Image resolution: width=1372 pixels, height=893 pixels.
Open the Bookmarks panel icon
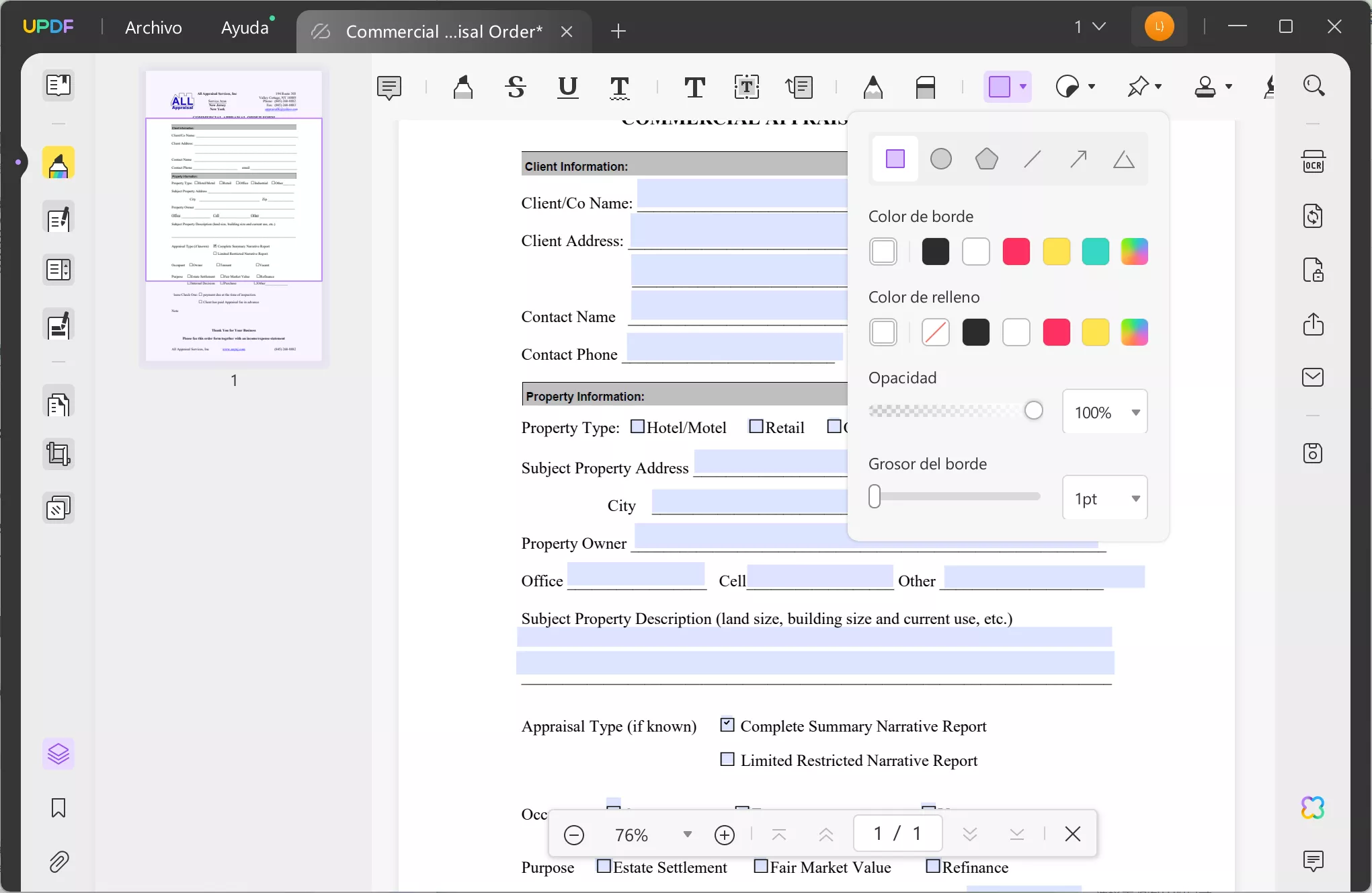tap(58, 808)
